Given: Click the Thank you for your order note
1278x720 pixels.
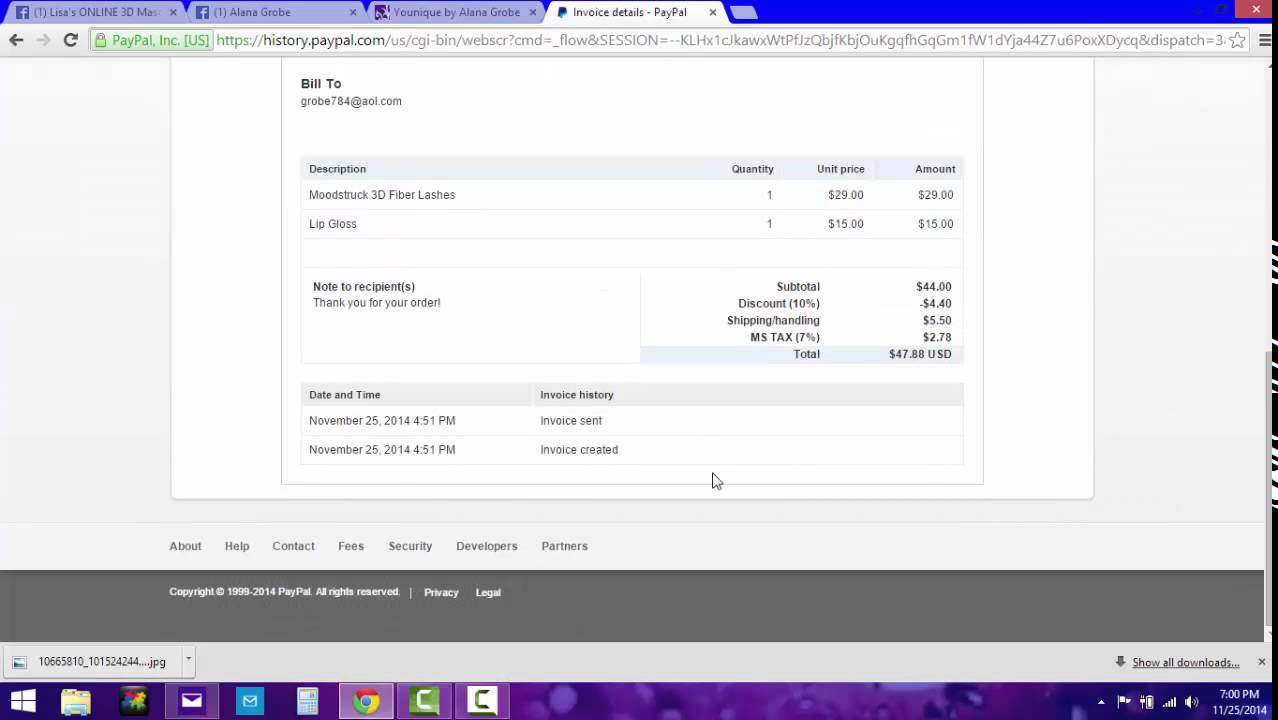Looking at the screenshot, I should click(x=376, y=303).
